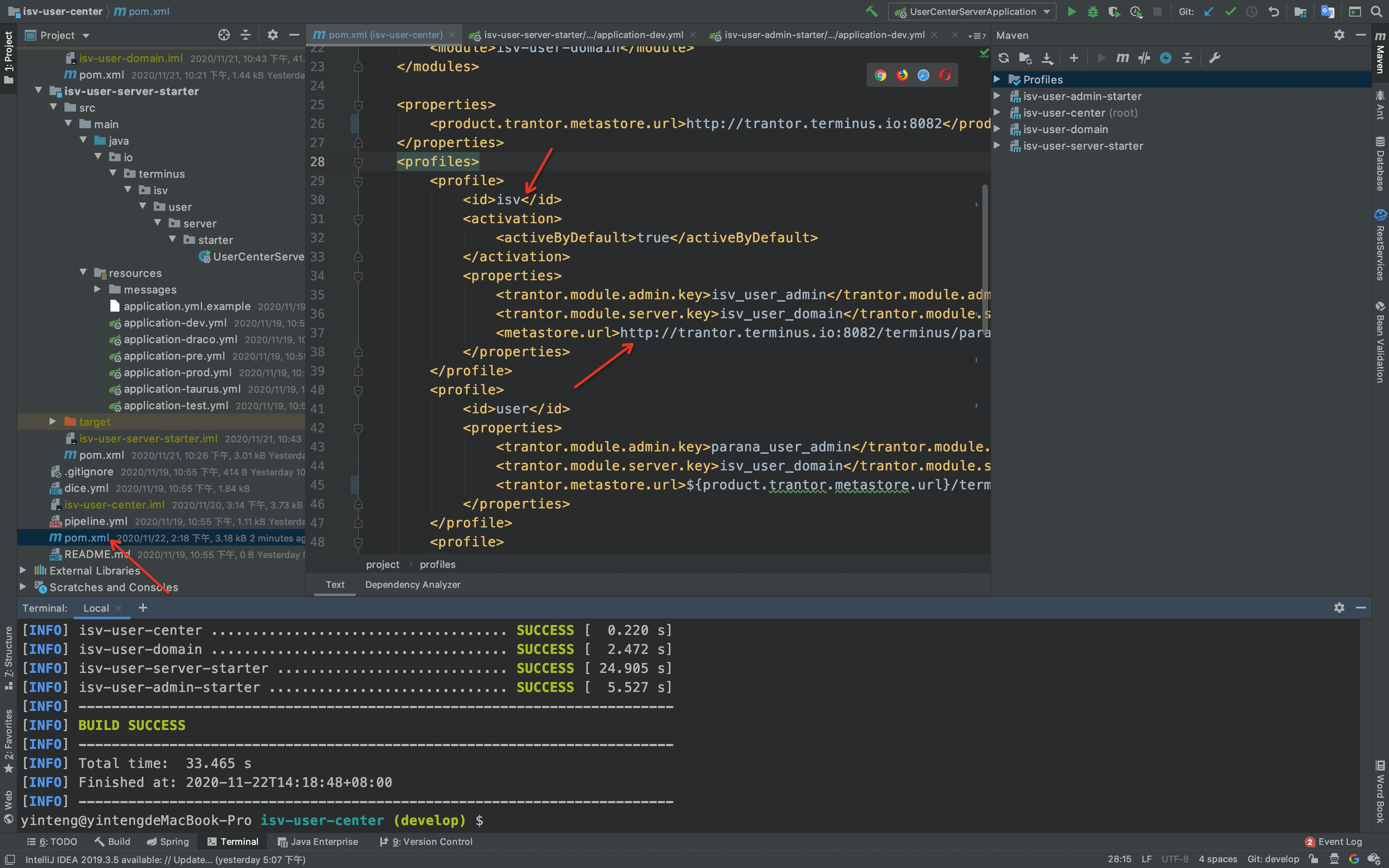Screen dimensions: 1389x868
Task: Toggle the 2: Favorites tool window stripe button
Action: click(x=8, y=742)
